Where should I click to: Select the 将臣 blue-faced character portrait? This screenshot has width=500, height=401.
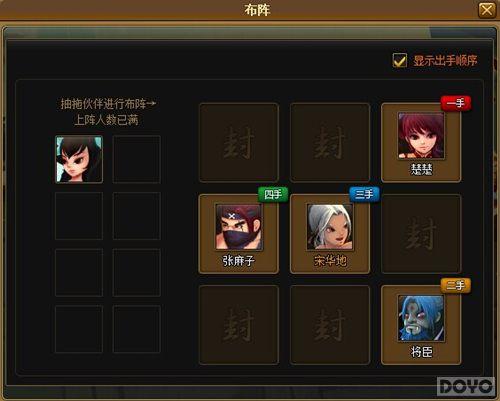pos(421,318)
